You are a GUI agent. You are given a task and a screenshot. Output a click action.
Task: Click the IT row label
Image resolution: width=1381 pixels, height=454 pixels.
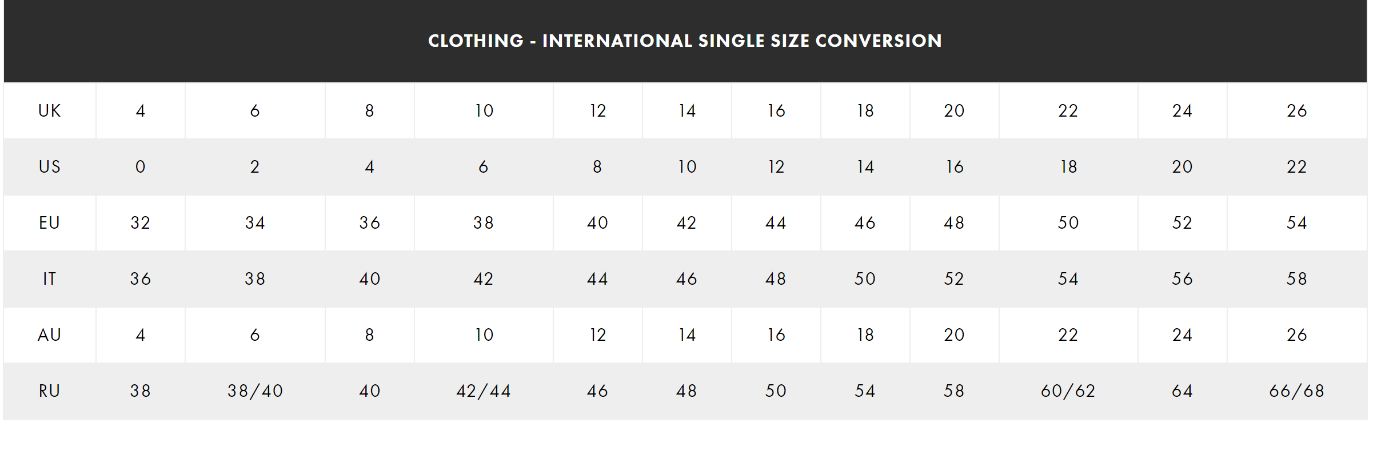click(49, 279)
